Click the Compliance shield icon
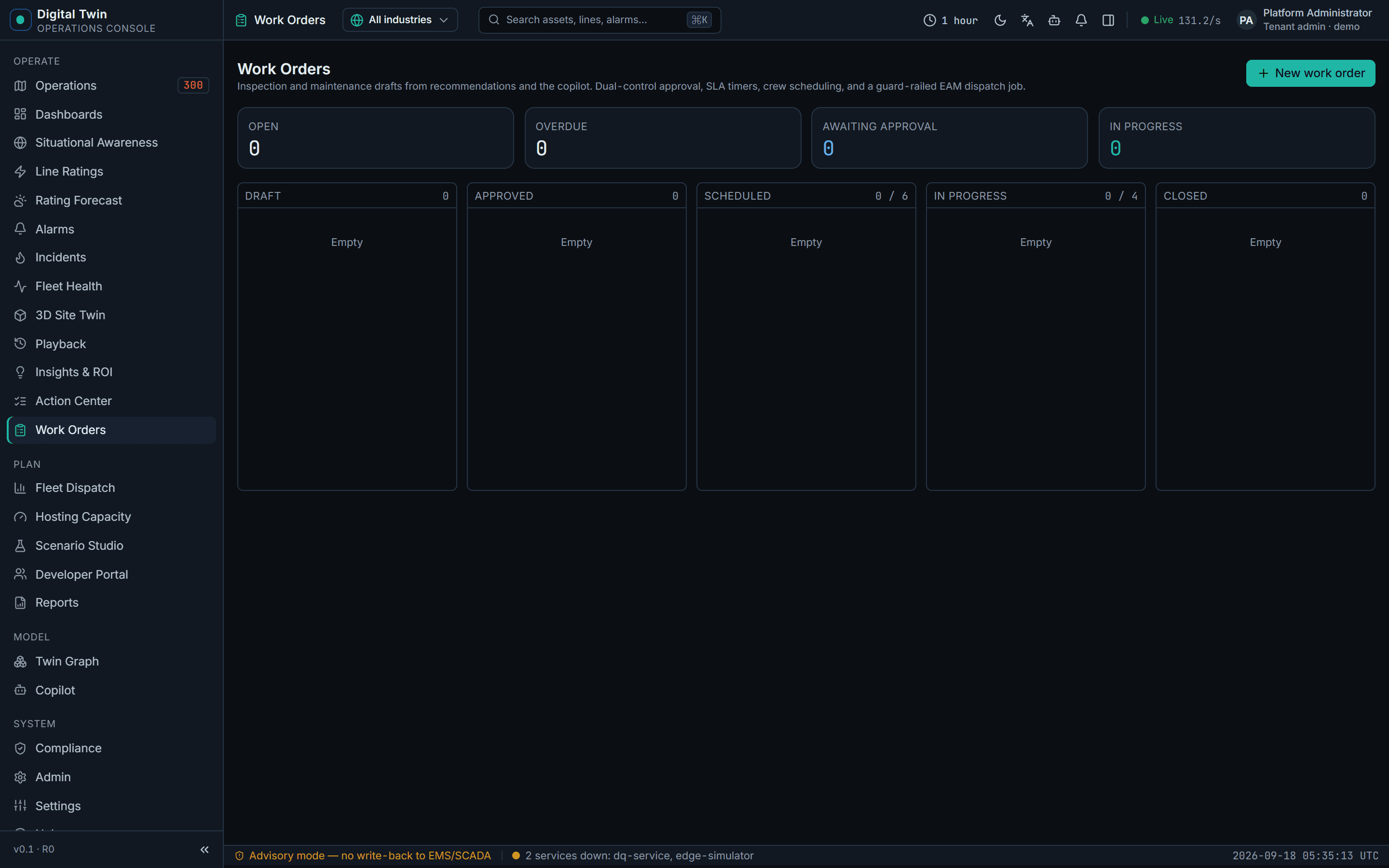The image size is (1389, 868). [x=20, y=748]
